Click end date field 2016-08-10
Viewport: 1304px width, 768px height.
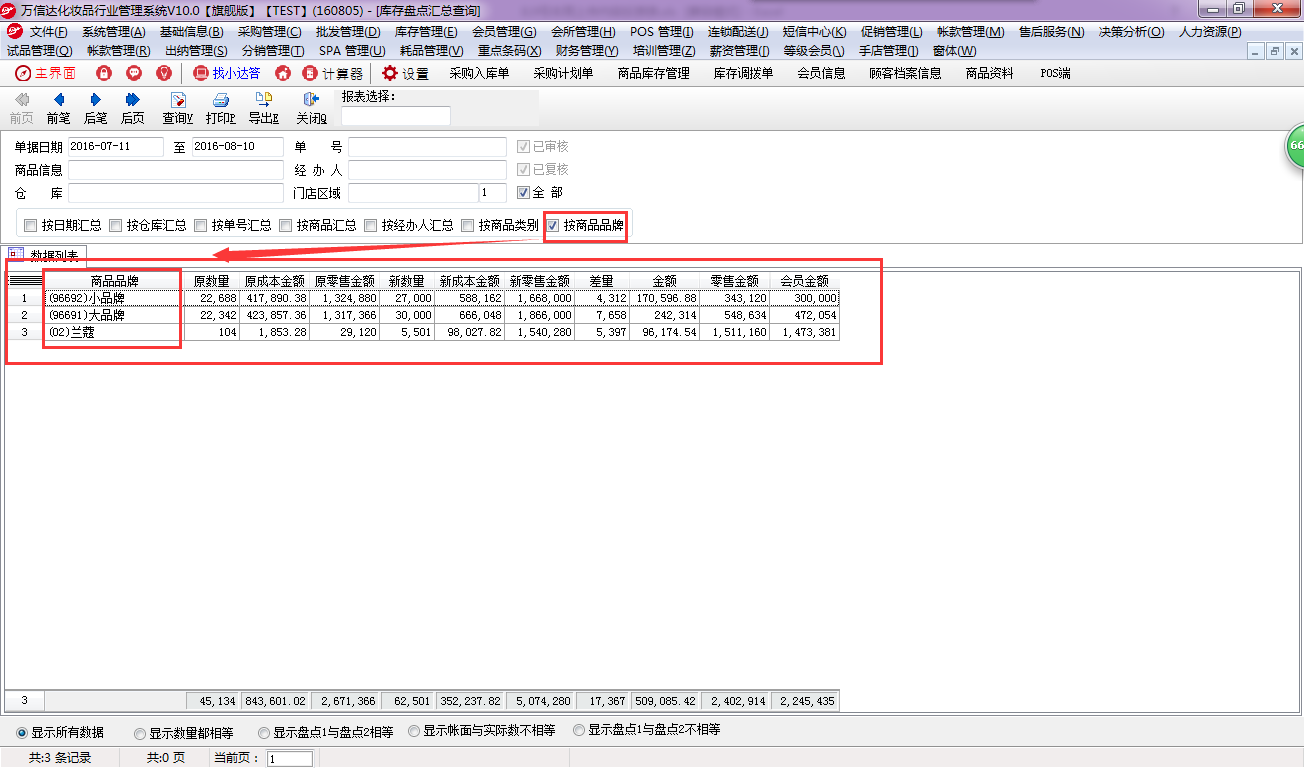(x=238, y=146)
